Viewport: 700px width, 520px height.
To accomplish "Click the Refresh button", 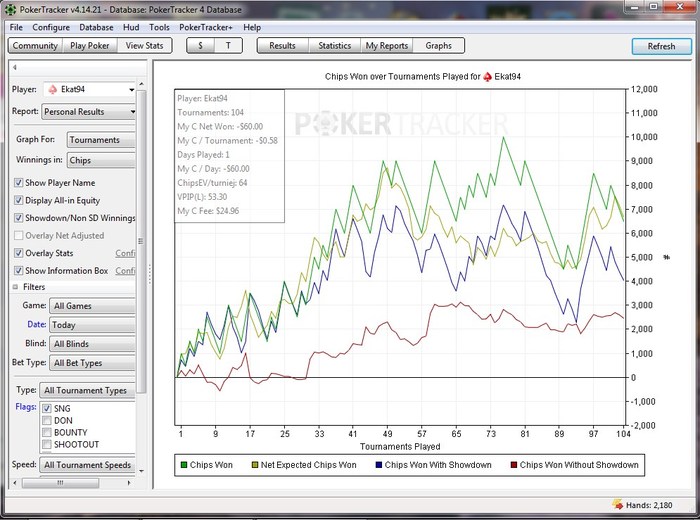I will click(x=661, y=46).
